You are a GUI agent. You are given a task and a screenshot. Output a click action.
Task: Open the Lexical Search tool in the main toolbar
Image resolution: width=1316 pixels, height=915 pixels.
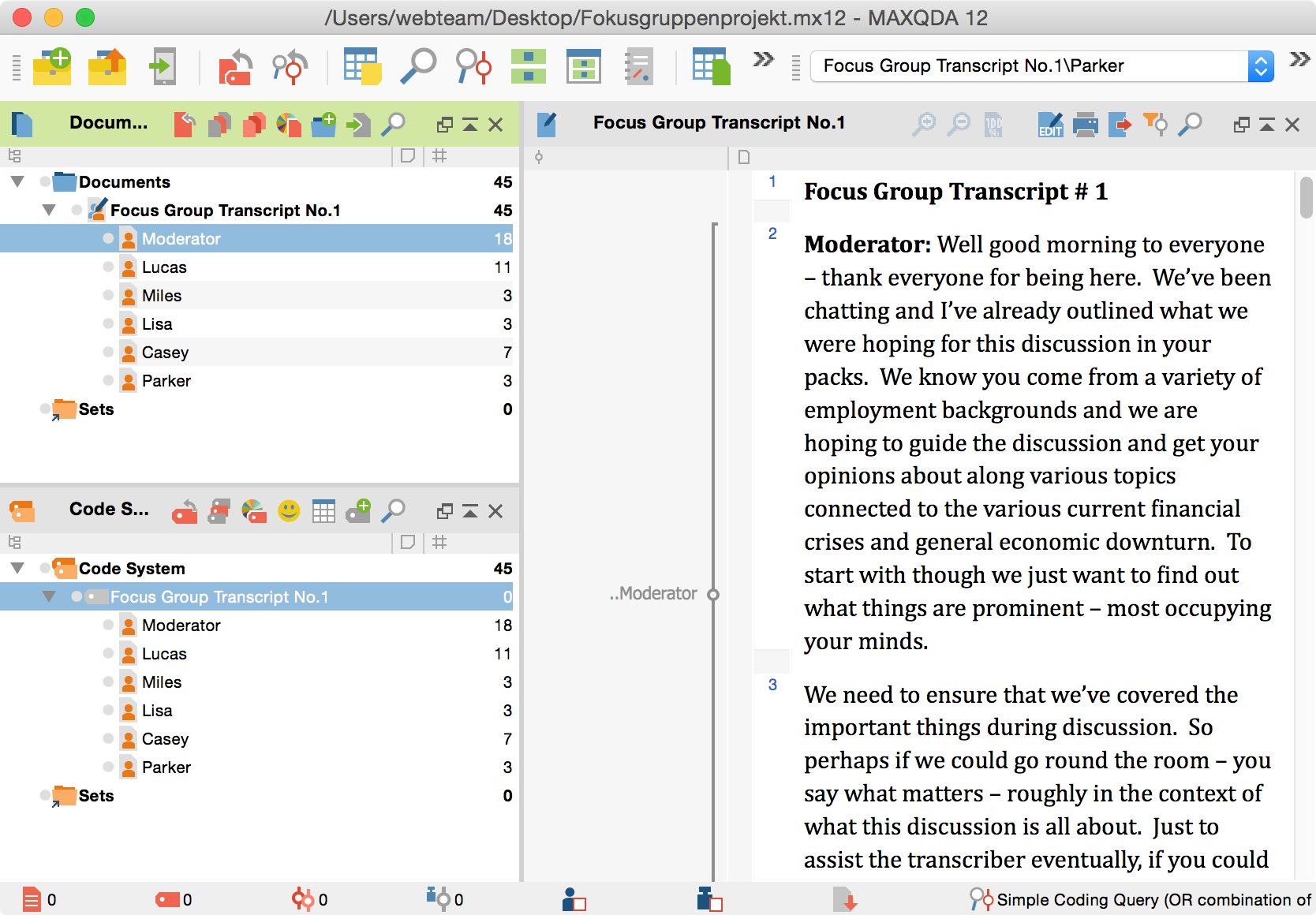pos(418,66)
